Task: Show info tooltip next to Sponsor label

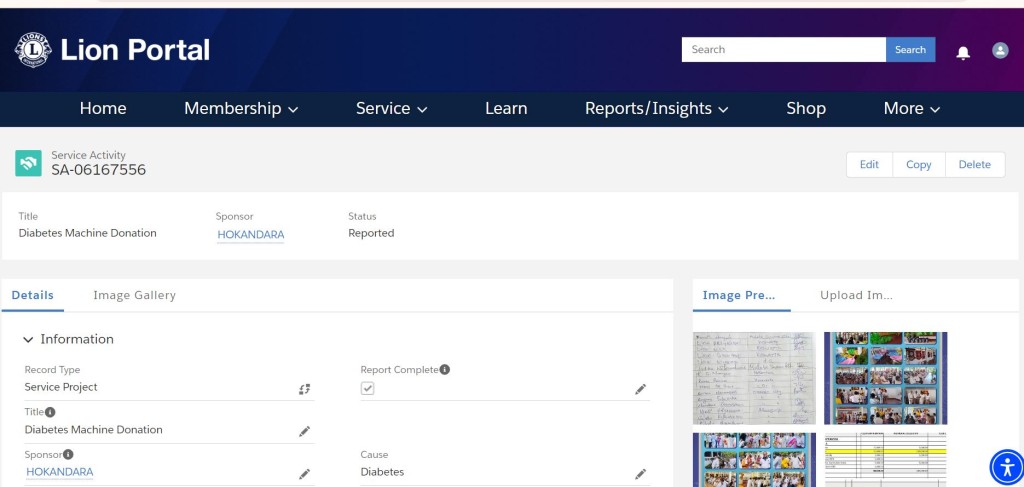Action: point(68,454)
